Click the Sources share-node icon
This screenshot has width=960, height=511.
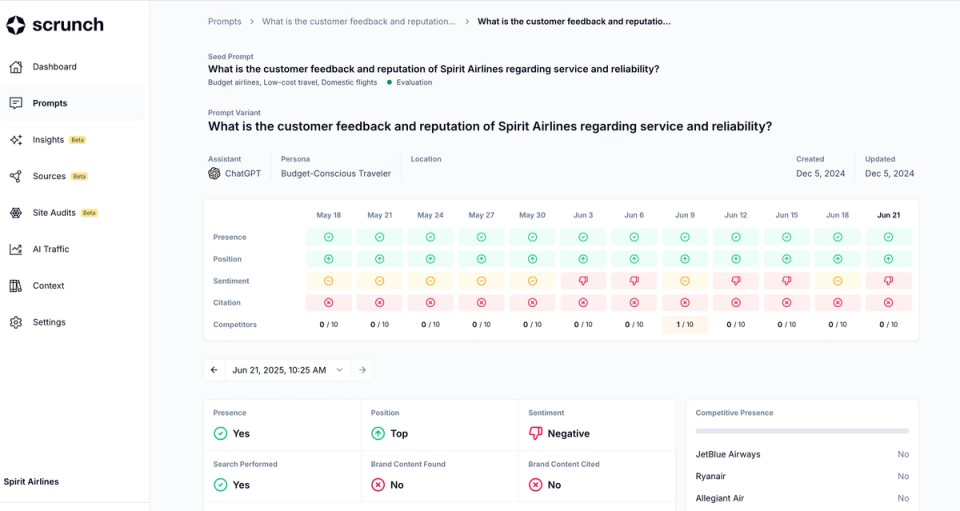point(16,176)
